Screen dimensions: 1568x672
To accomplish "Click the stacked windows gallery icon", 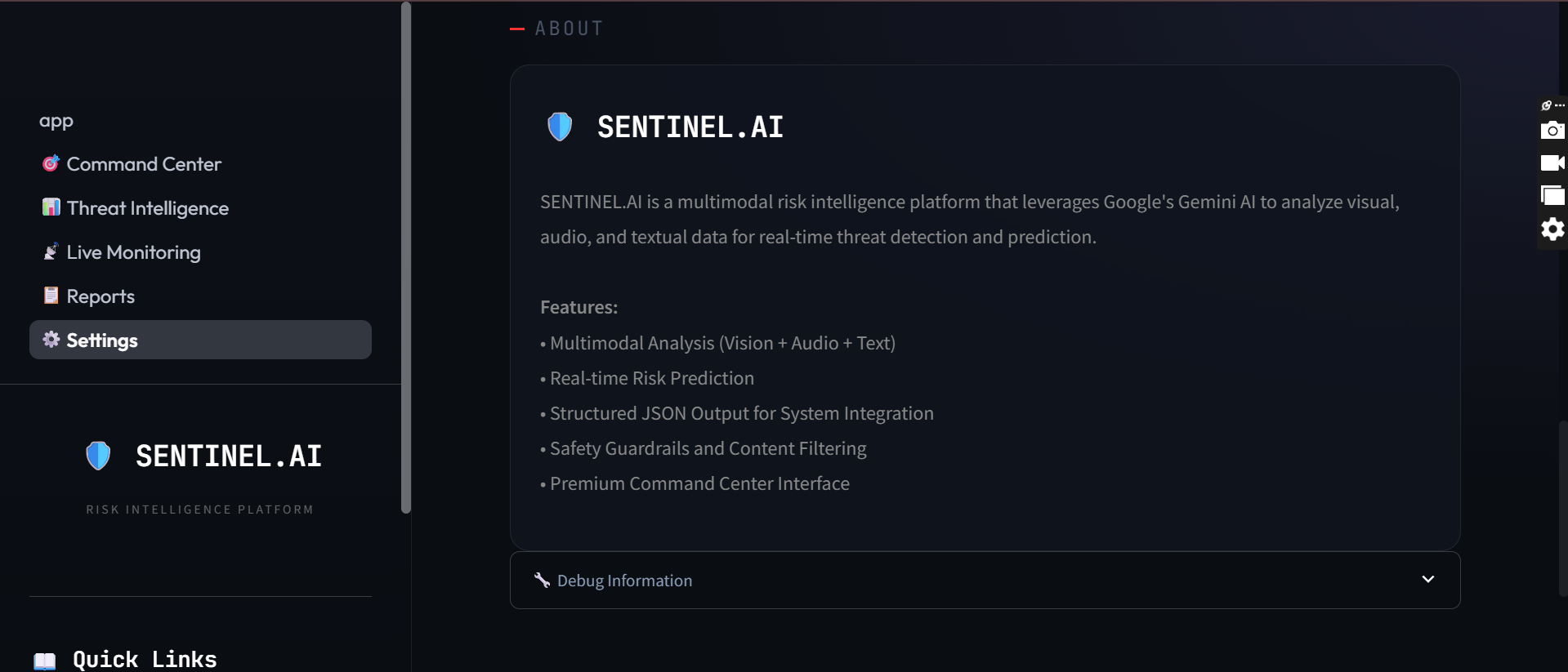I will pyautogui.click(x=1552, y=195).
